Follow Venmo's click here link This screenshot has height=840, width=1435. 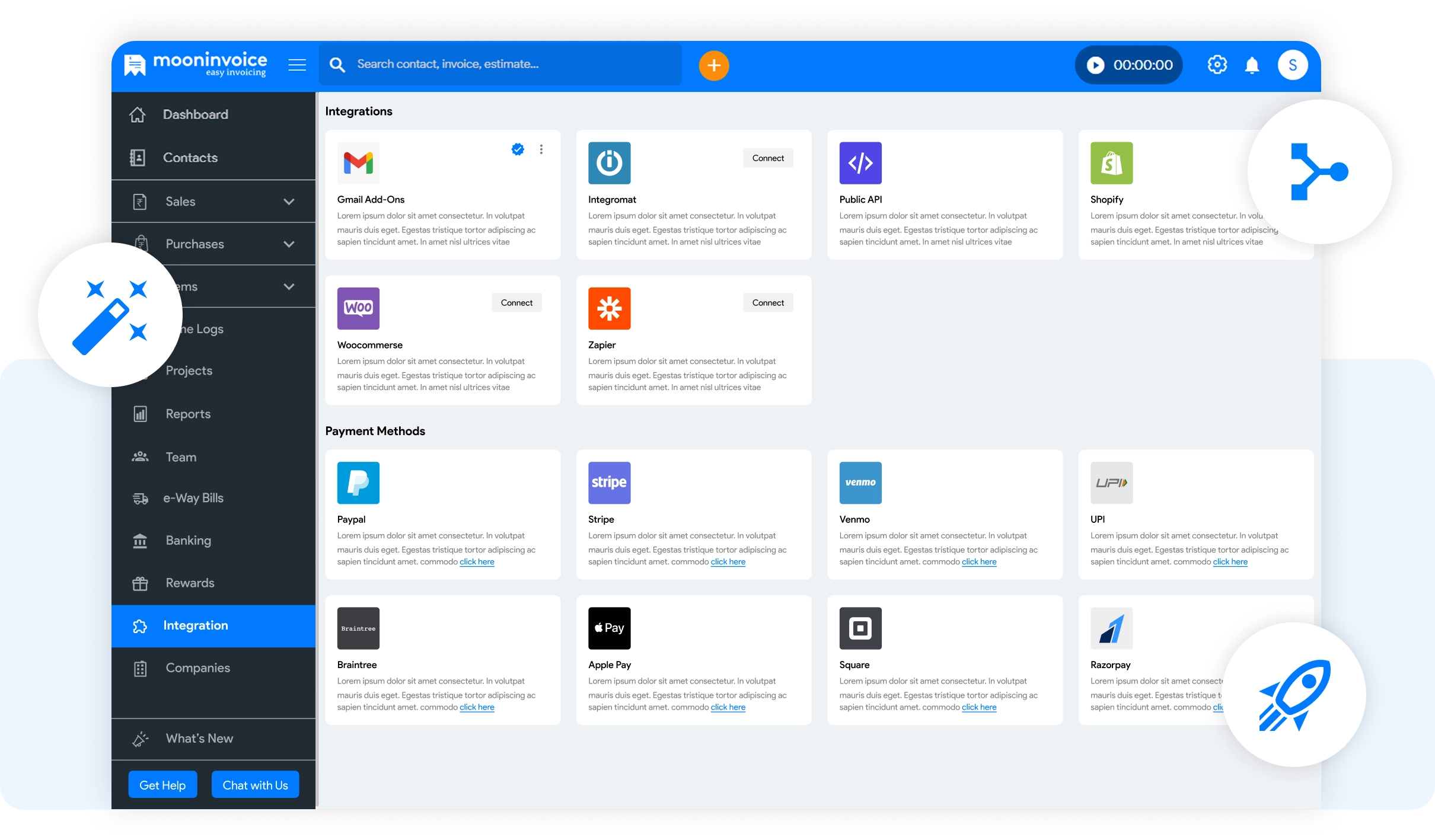[x=978, y=562]
